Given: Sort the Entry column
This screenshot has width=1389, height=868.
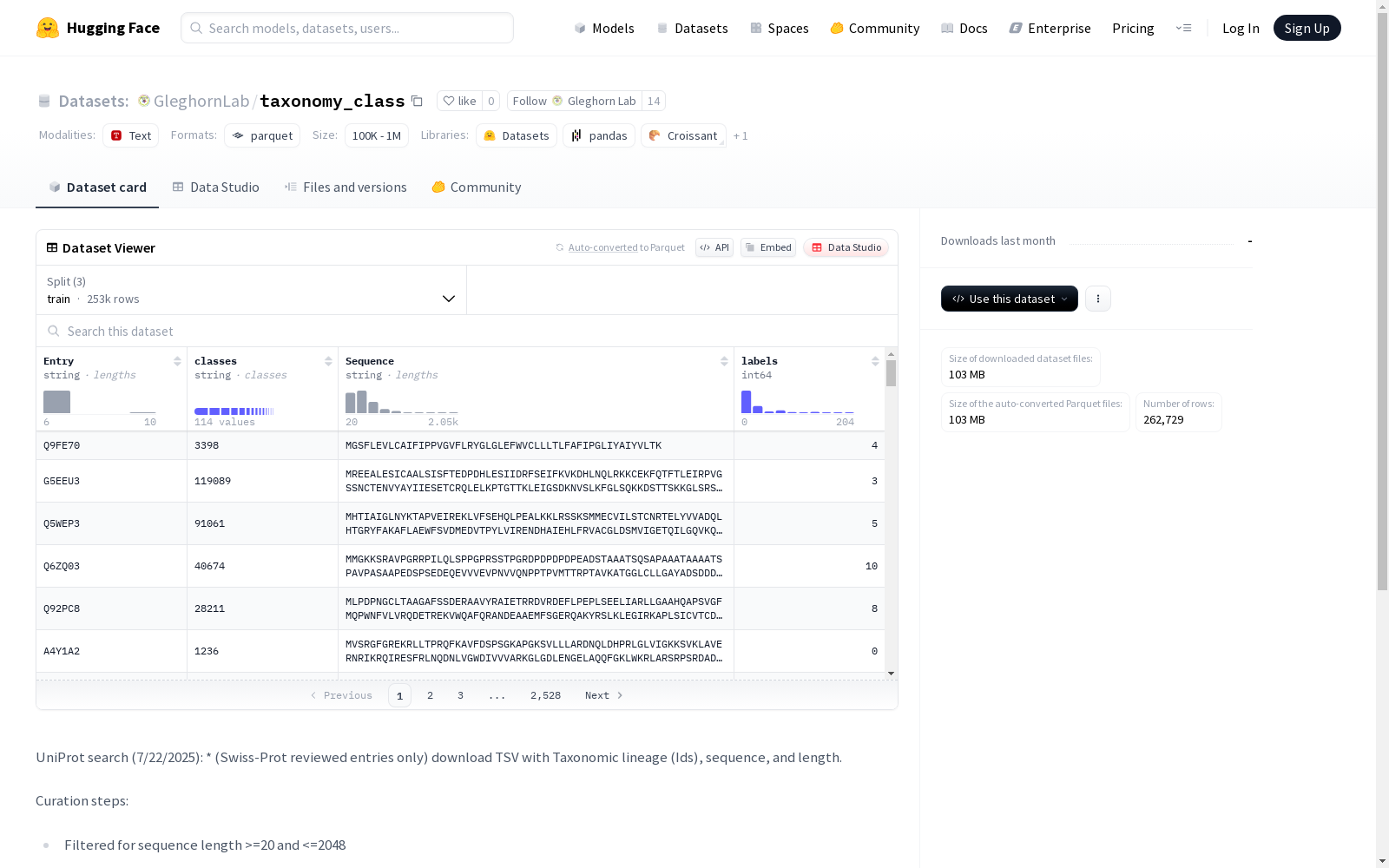Looking at the screenshot, I should click(x=177, y=361).
